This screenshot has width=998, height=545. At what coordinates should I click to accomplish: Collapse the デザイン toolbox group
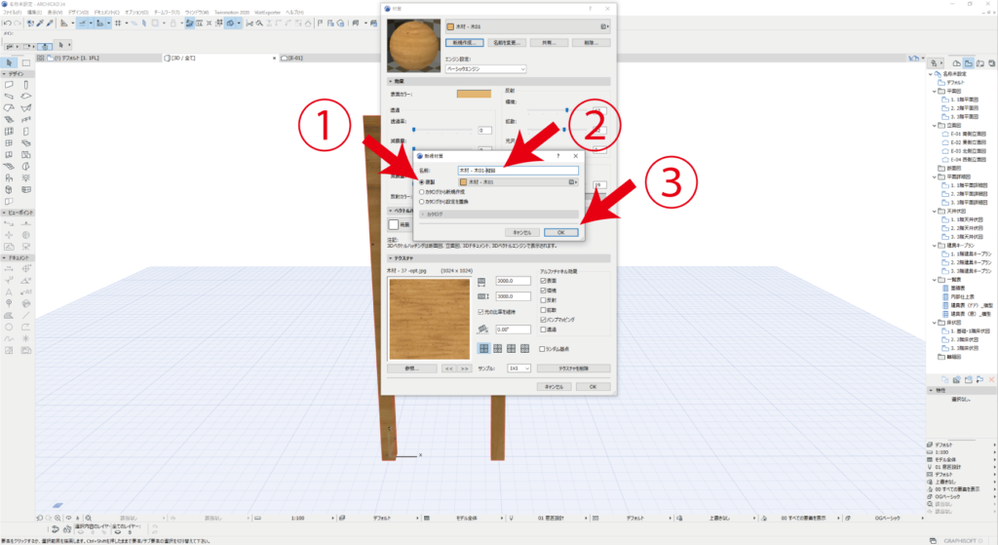pyautogui.click(x=4, y=74)
